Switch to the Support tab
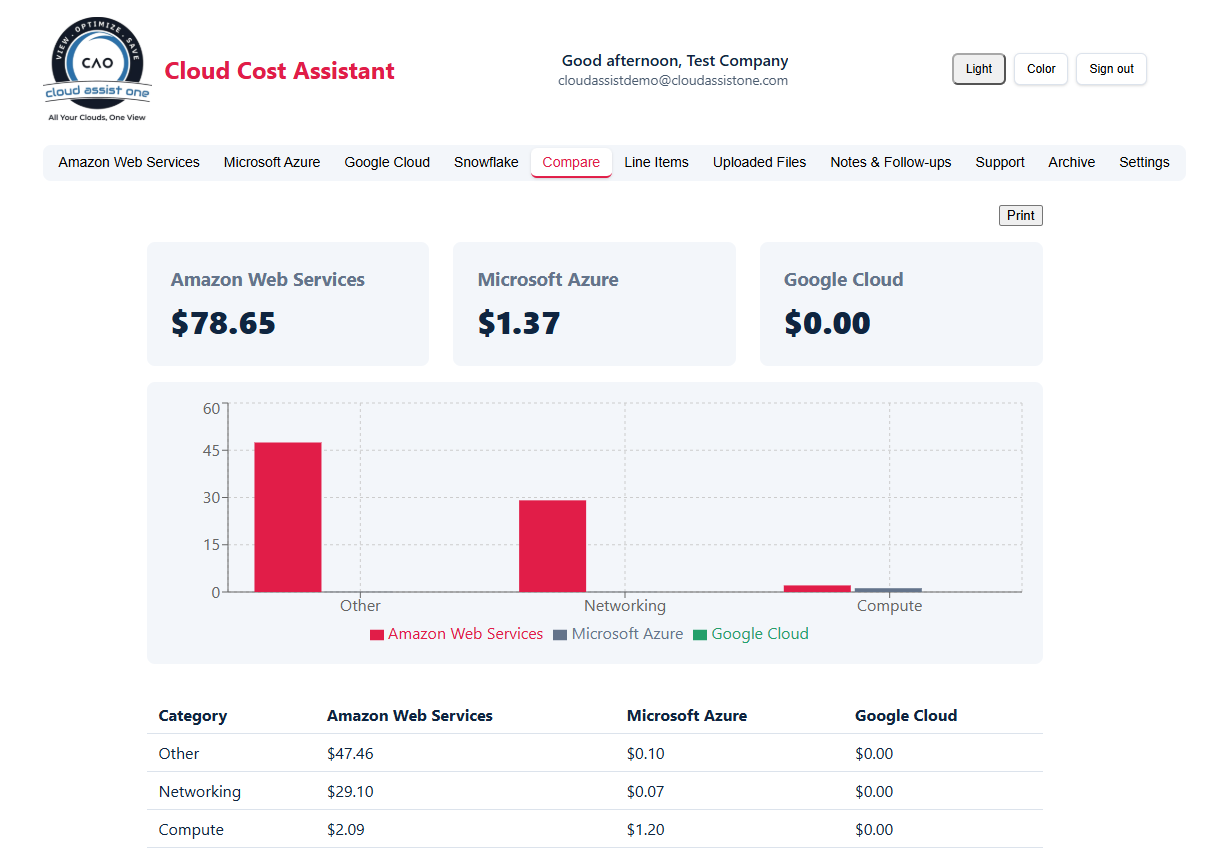The height and width of the screenshot is (867, 1222). coord(1000,162)
